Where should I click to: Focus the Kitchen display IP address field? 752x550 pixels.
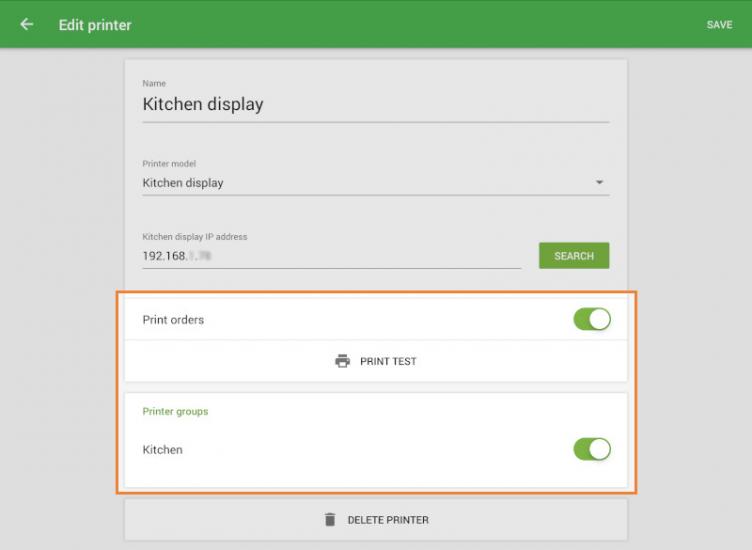[x=330, y=256]
